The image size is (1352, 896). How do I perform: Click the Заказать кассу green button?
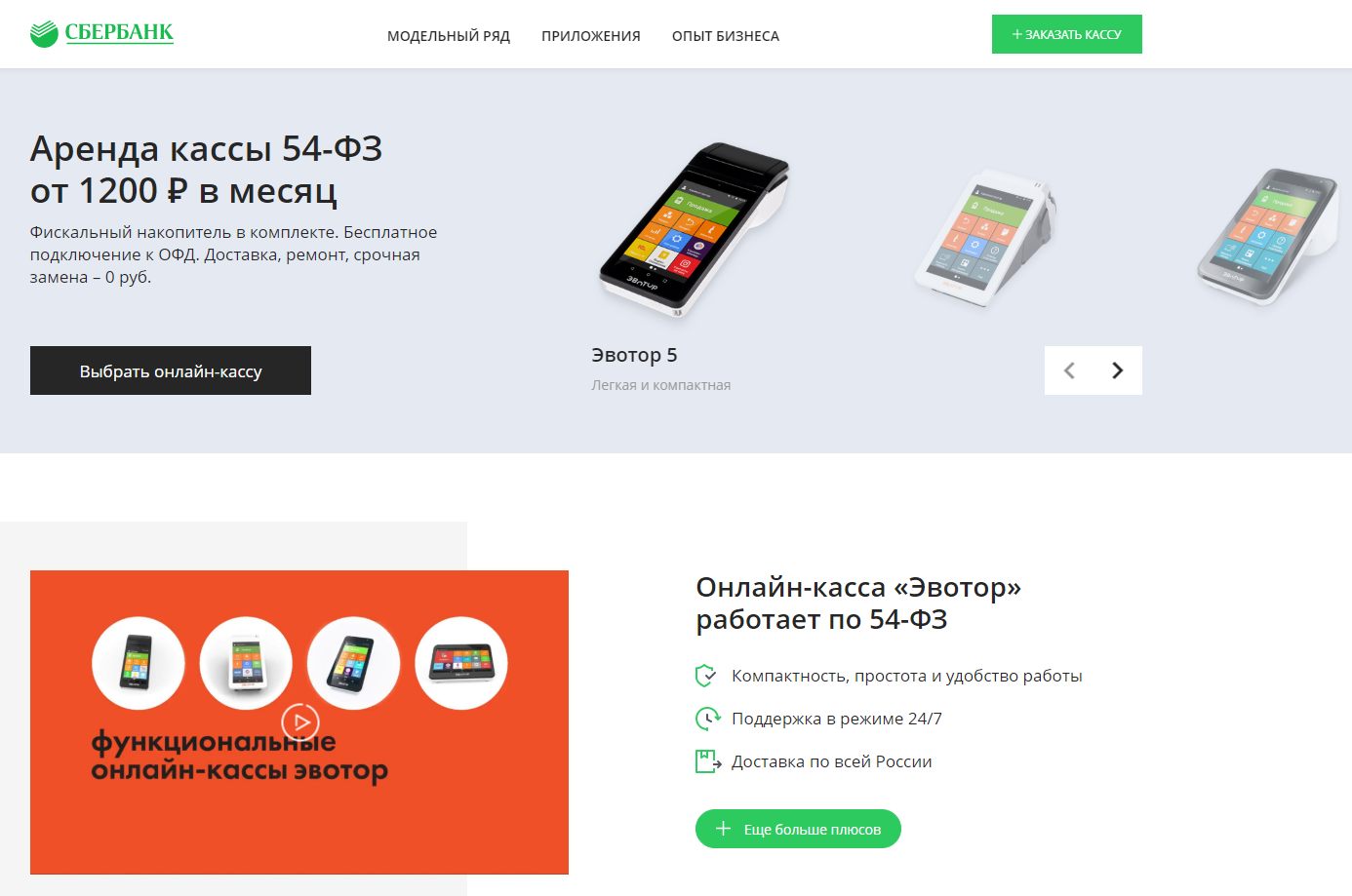[1066, 34]
